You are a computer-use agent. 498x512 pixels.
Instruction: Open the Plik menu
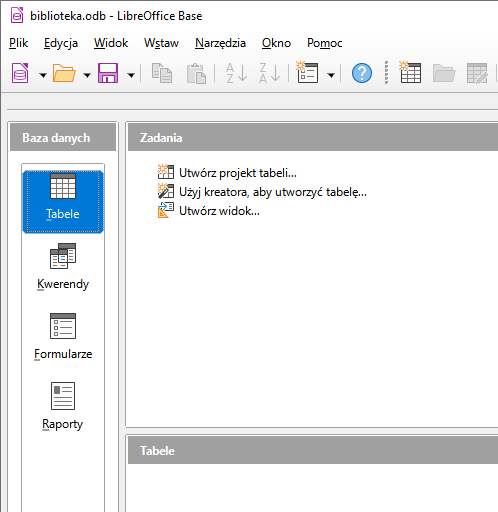coord(18,43)
